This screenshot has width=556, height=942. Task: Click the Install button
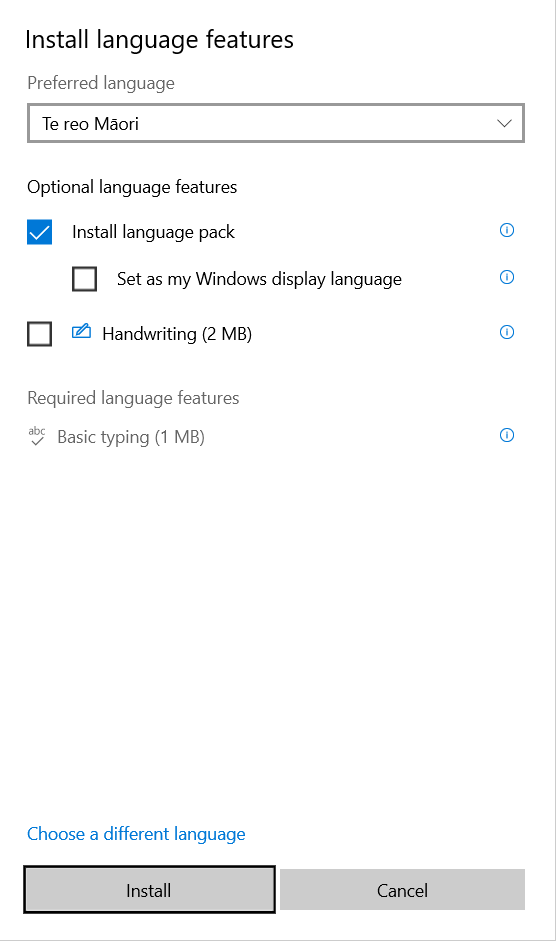point(150,890)
